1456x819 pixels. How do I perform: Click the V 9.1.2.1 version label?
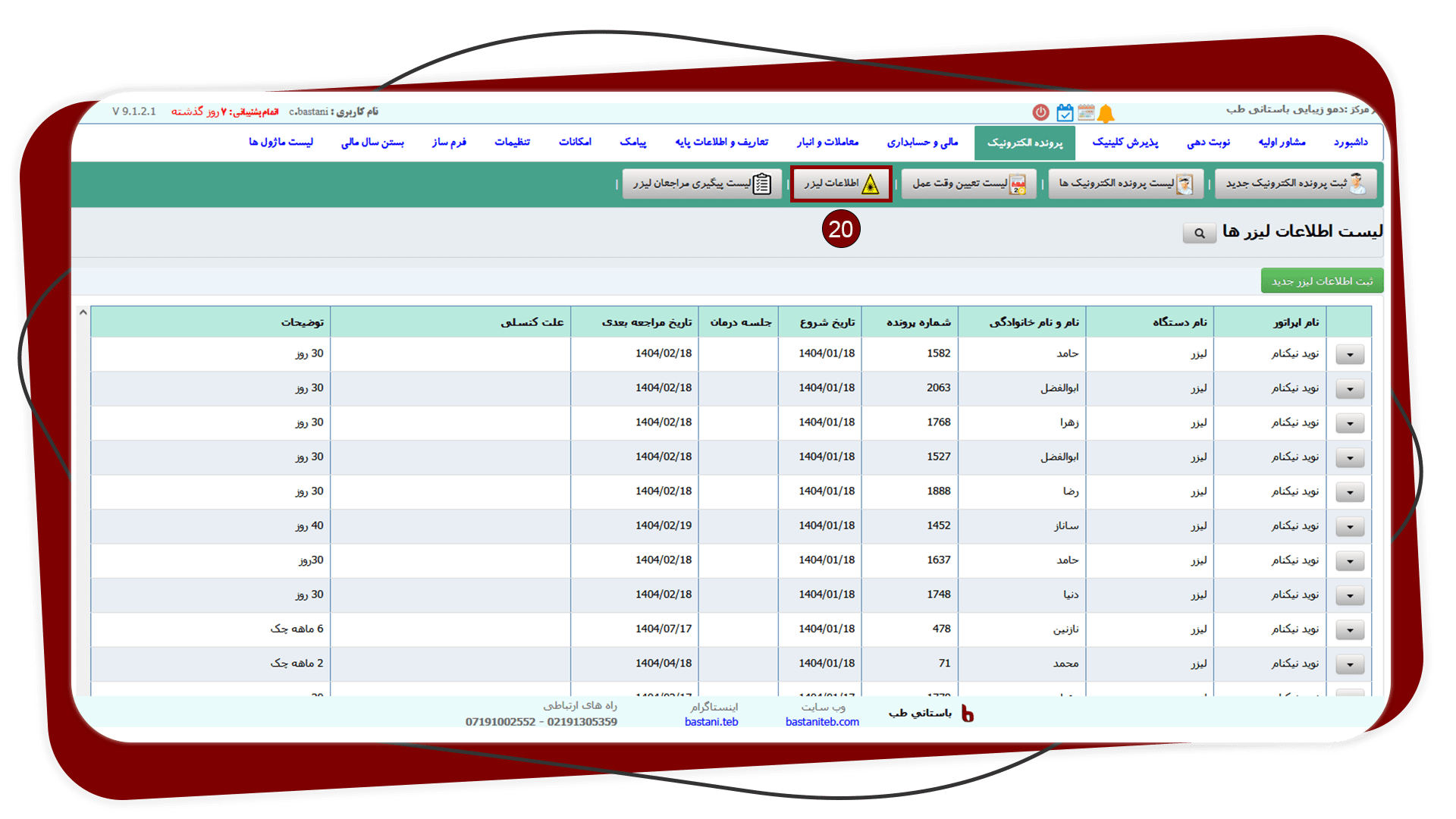[x=134, y=111]
